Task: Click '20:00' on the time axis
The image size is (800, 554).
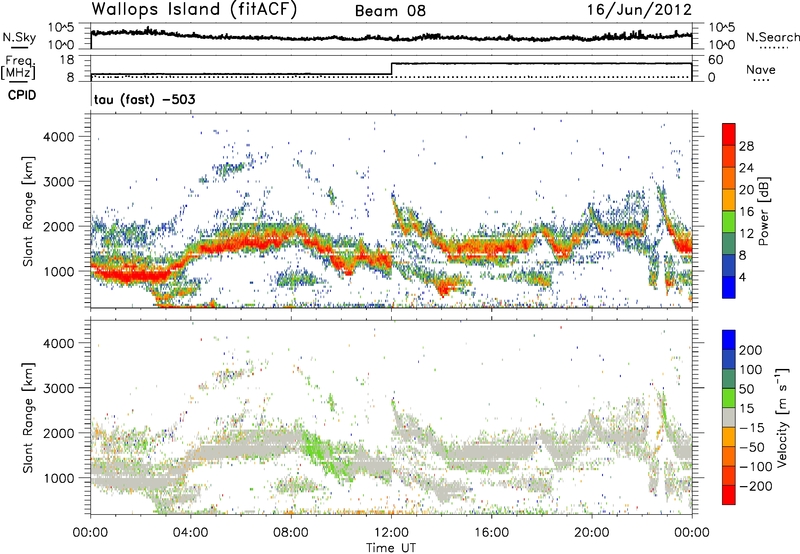Action: 592,533
